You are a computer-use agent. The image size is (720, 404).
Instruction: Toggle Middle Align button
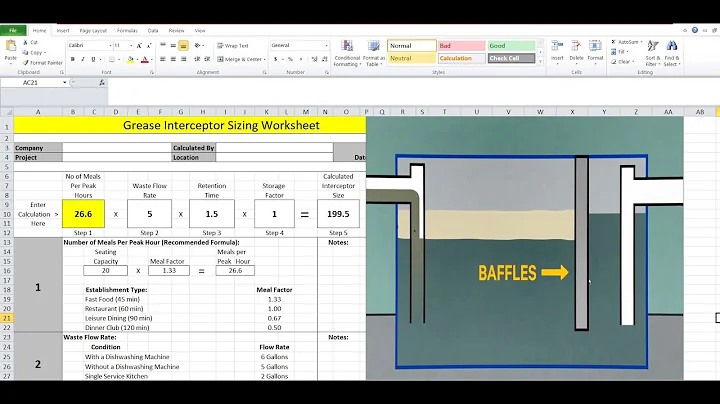click(173, 45)
